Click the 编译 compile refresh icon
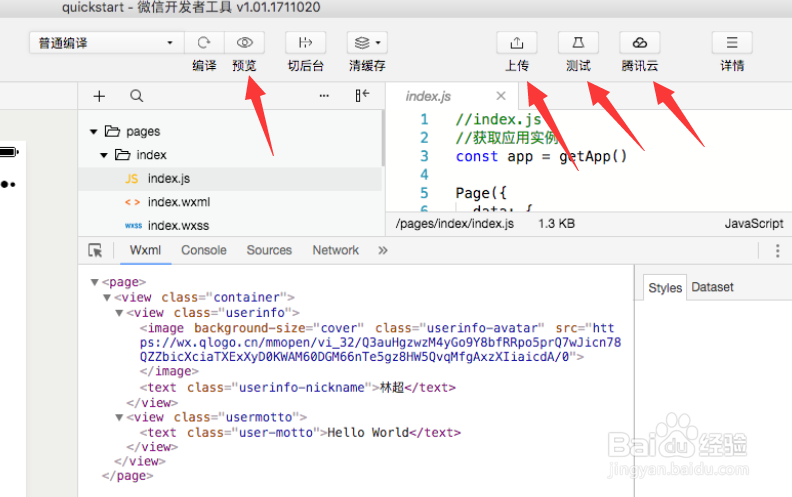792x497 pixels. (x=204, y=43)
